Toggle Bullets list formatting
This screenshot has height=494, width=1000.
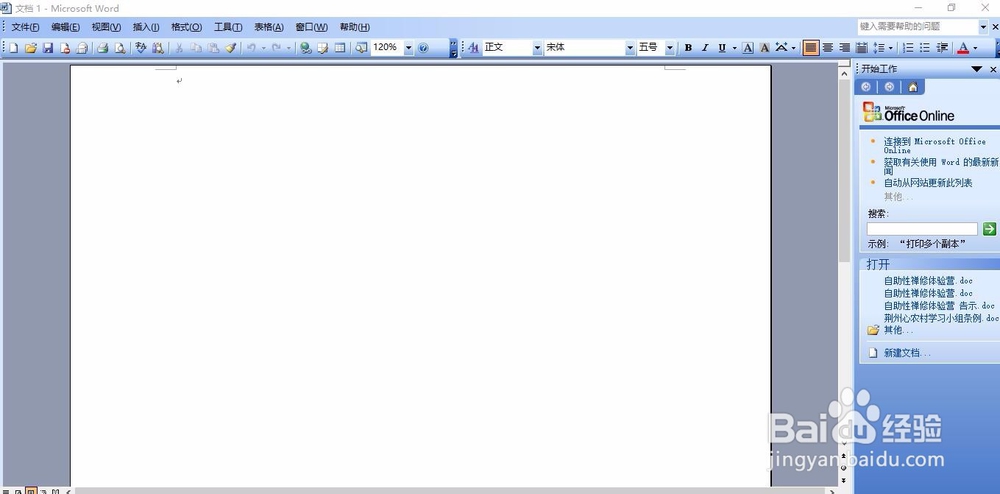[925, 48]
